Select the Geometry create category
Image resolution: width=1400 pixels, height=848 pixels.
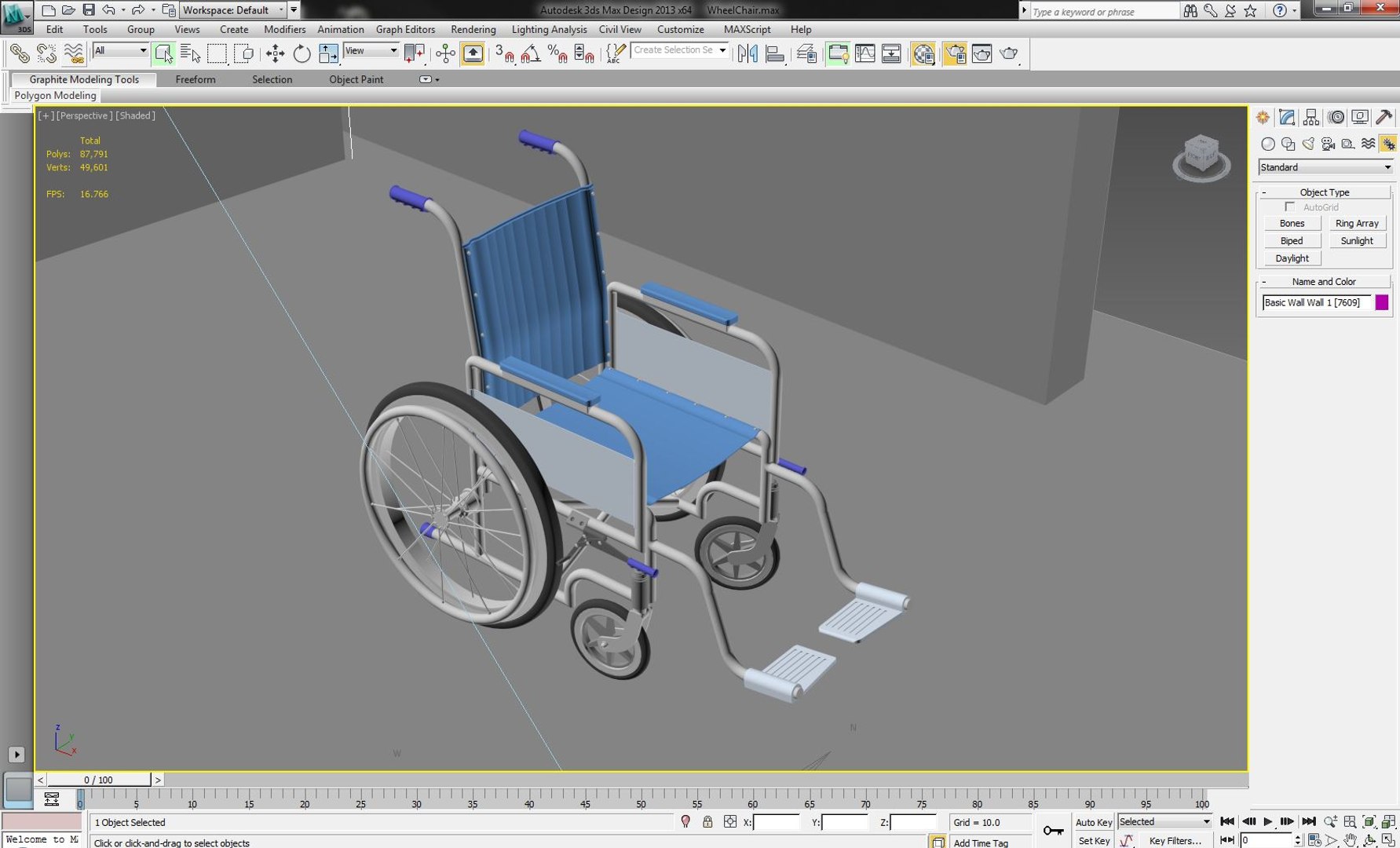(1267, 144)
